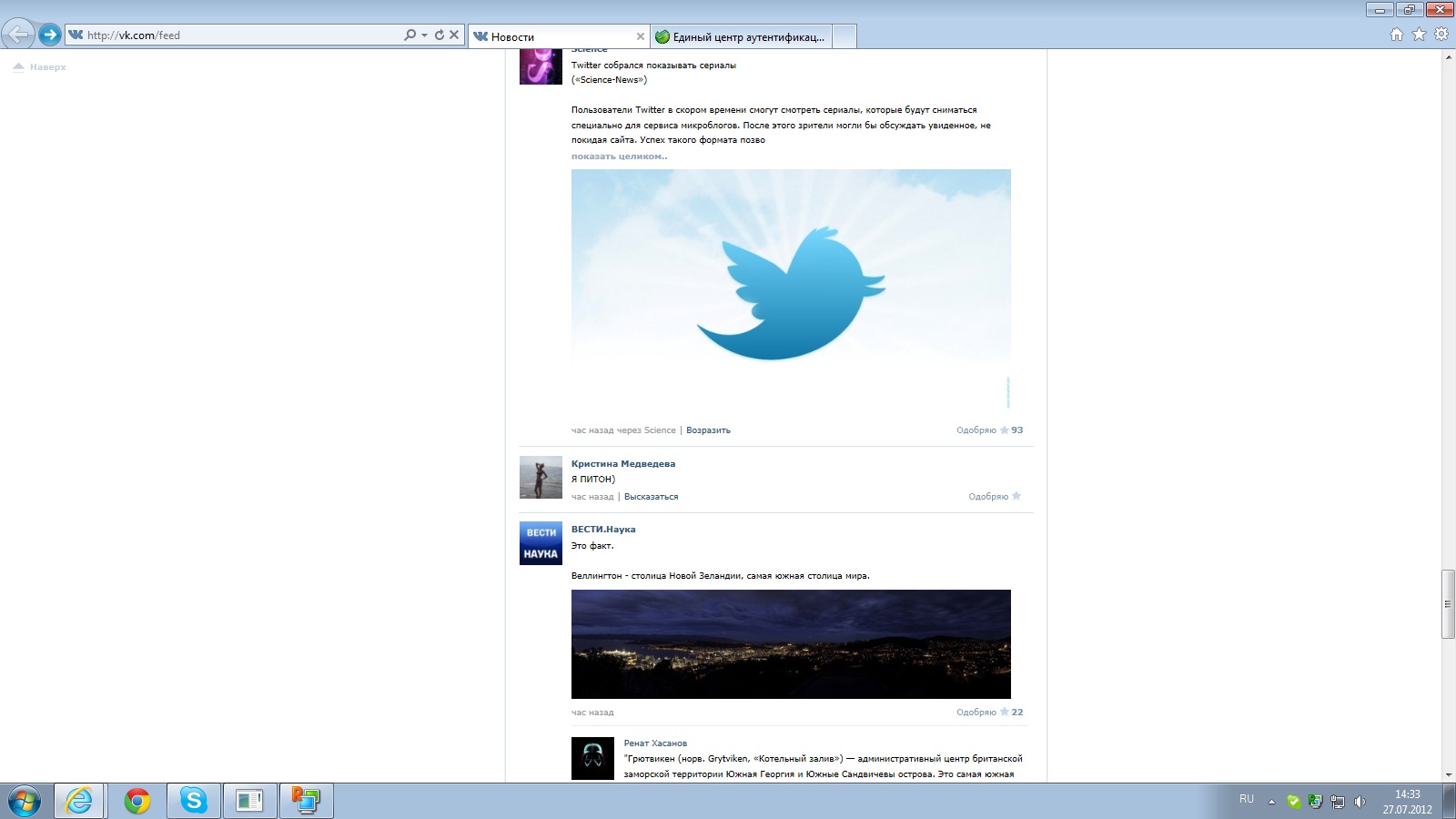Click the green shield tray icon
Image resolution: width=1456 pixels, height=819 pixels.
click(1293, 802)
